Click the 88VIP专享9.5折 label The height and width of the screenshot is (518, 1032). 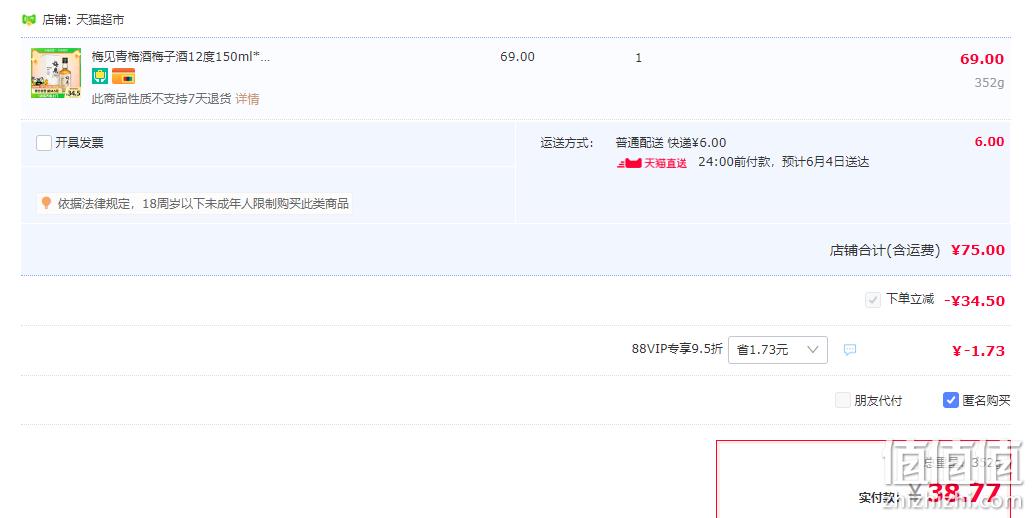pos(677,349)
